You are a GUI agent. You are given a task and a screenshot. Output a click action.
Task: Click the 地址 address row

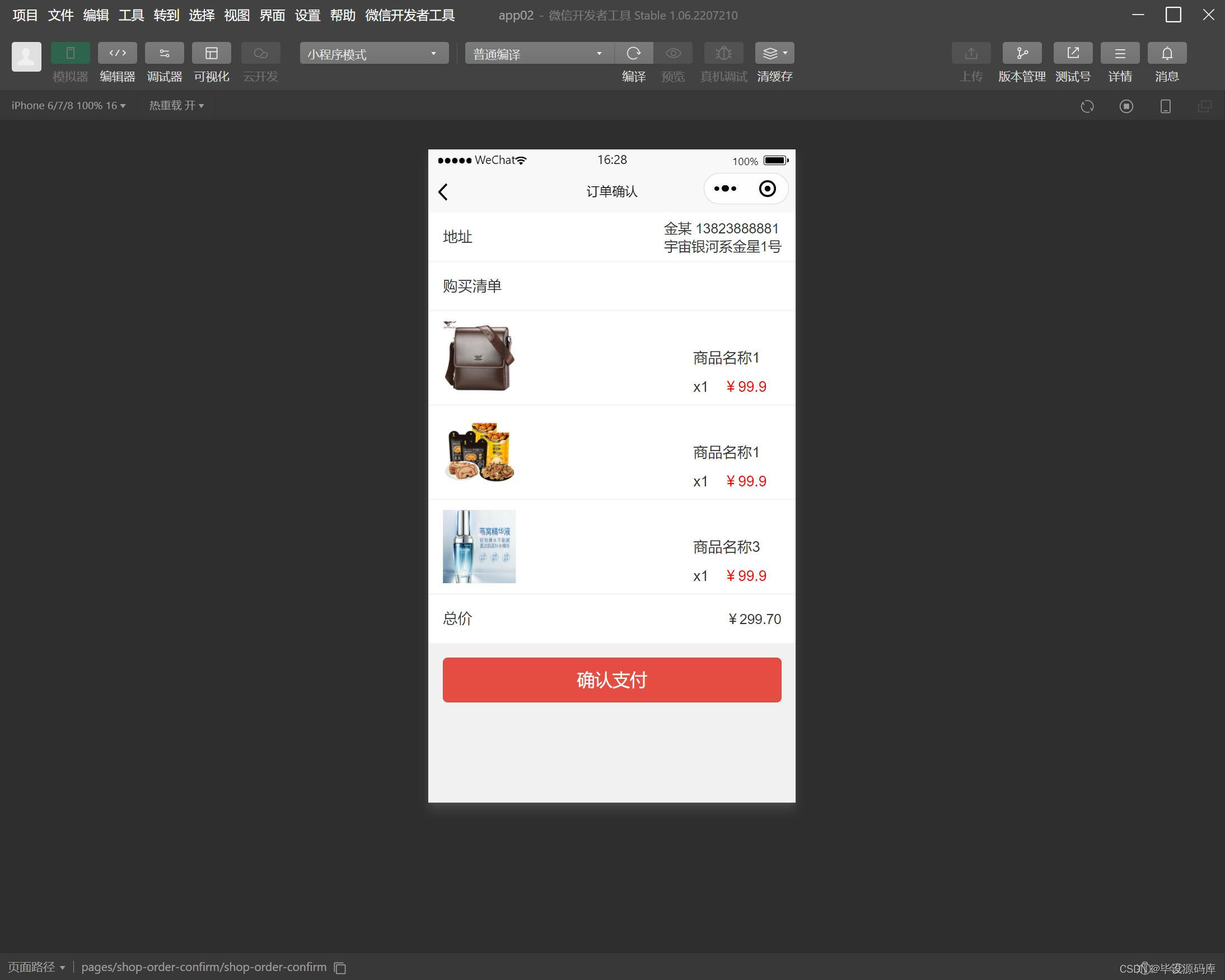coord(612,237)
